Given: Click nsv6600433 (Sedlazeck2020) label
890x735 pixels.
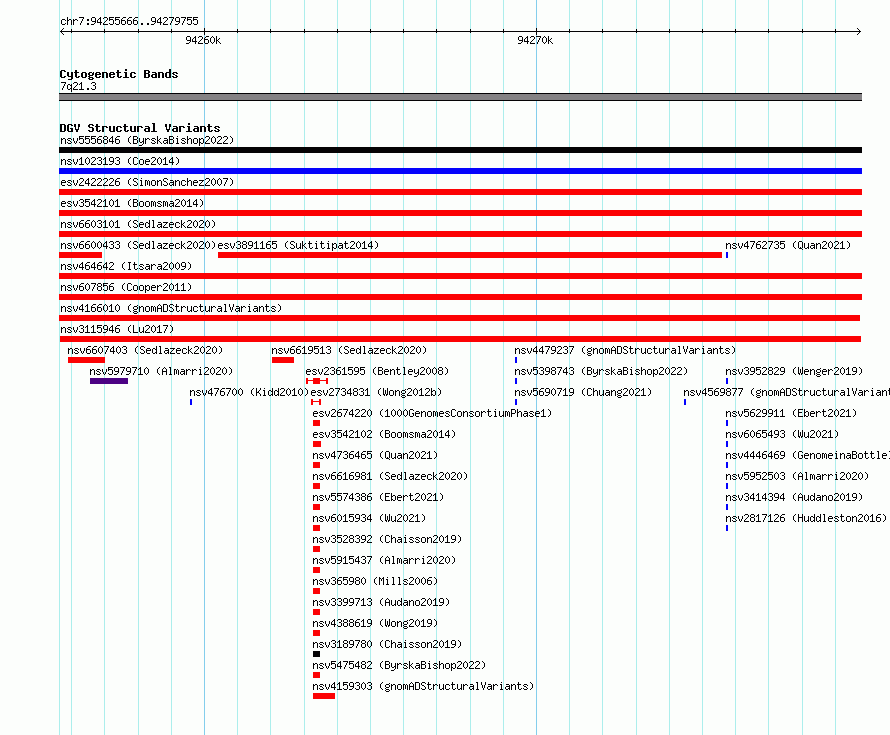Looking at the screenshot, I should pos(138,245).
